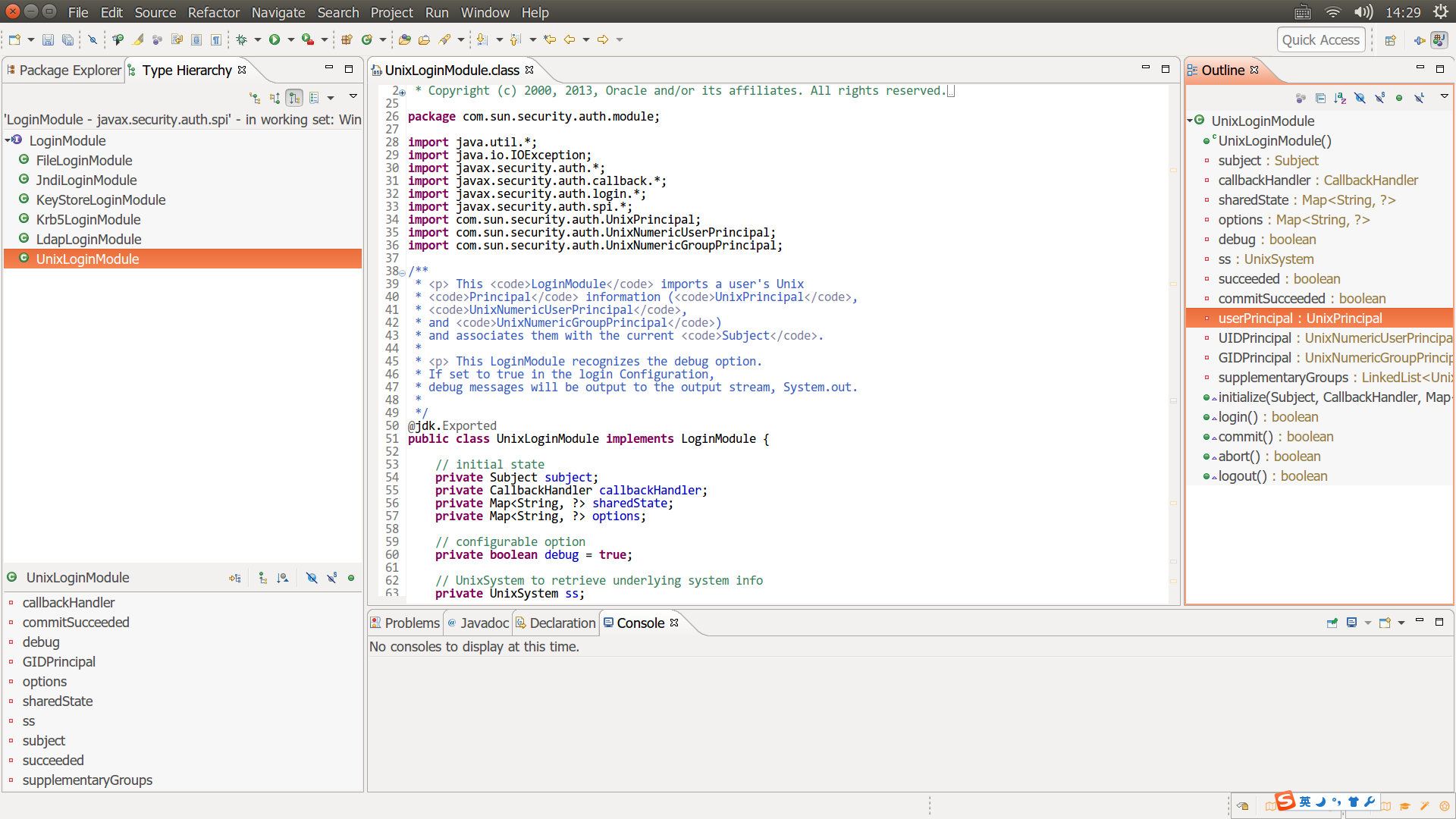Image resolution: width=1456 pixels, height=819 pixels.
Task: Open the Run button dropdown arrow
Action: point(291,39)
